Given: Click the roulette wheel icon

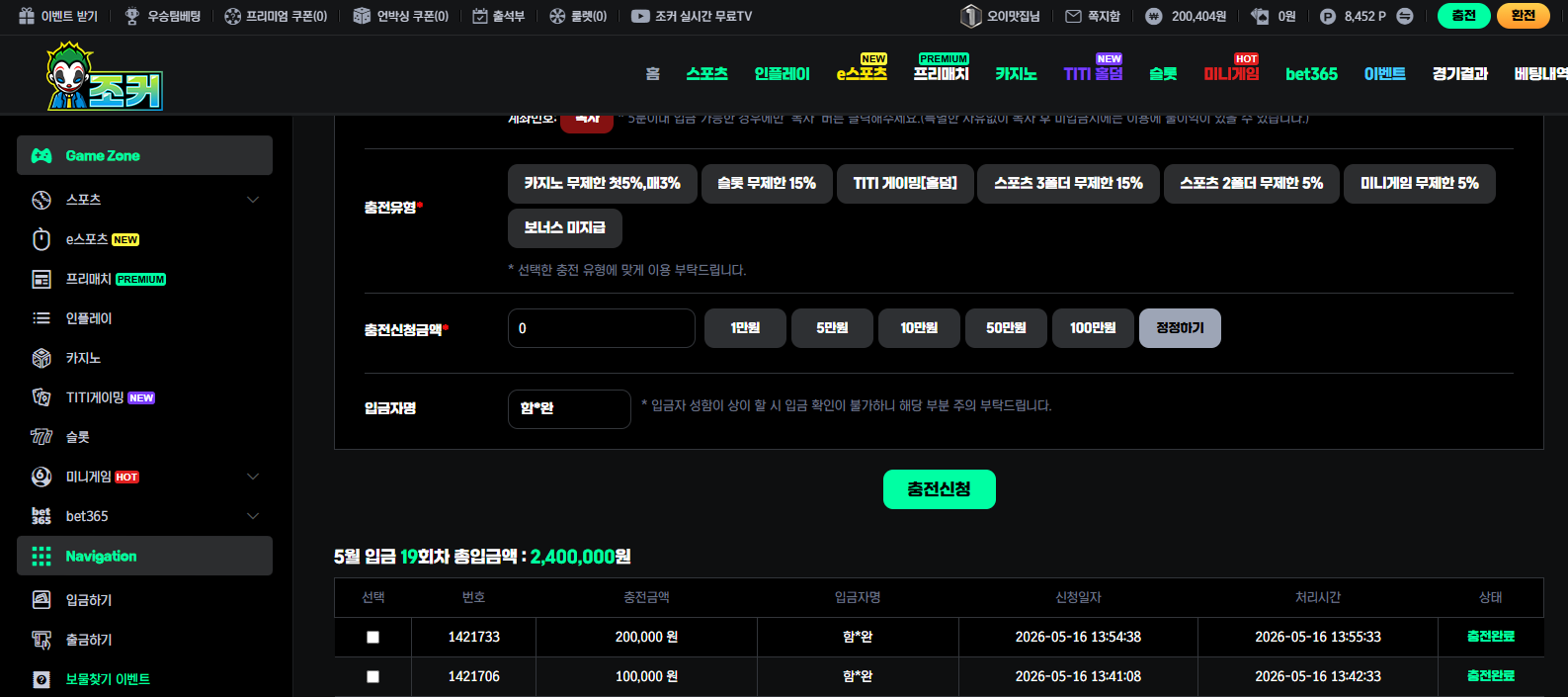Looking at the screenshot, I should click(x=557, y=16).
